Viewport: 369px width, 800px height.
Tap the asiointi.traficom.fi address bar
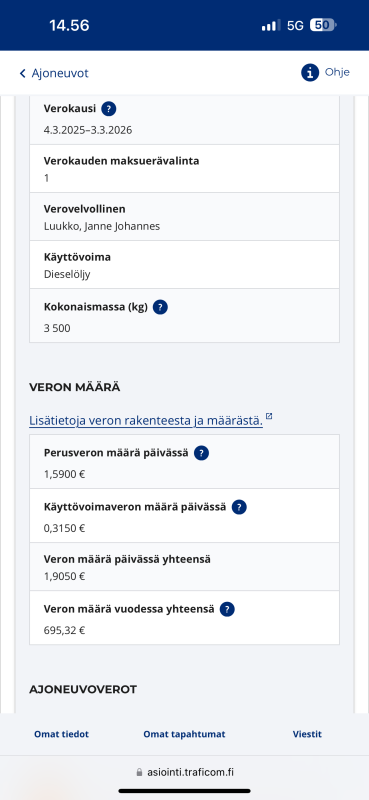pyautogui.click(x=185, y=772)
